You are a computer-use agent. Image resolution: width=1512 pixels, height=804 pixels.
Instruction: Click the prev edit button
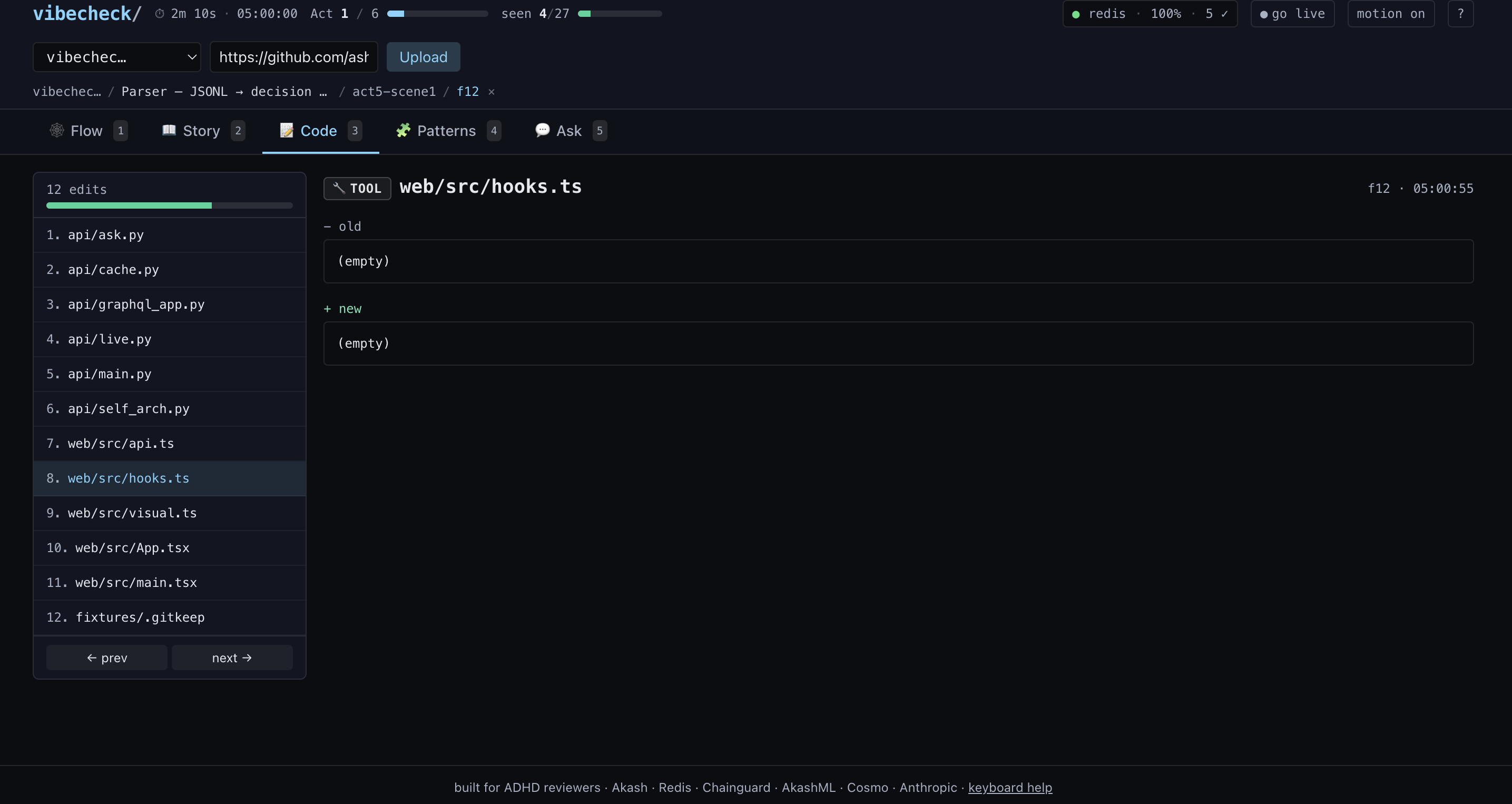(x=107, y=658)
